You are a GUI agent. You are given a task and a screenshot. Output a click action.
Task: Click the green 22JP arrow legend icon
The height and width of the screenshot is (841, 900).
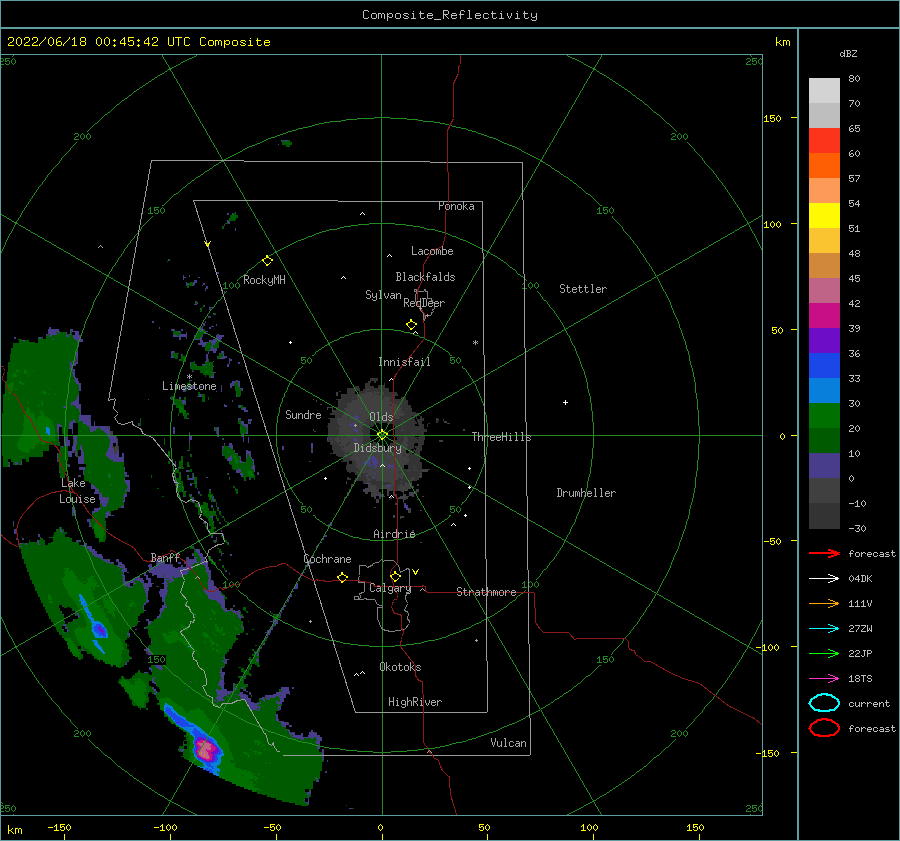point(824,653)
